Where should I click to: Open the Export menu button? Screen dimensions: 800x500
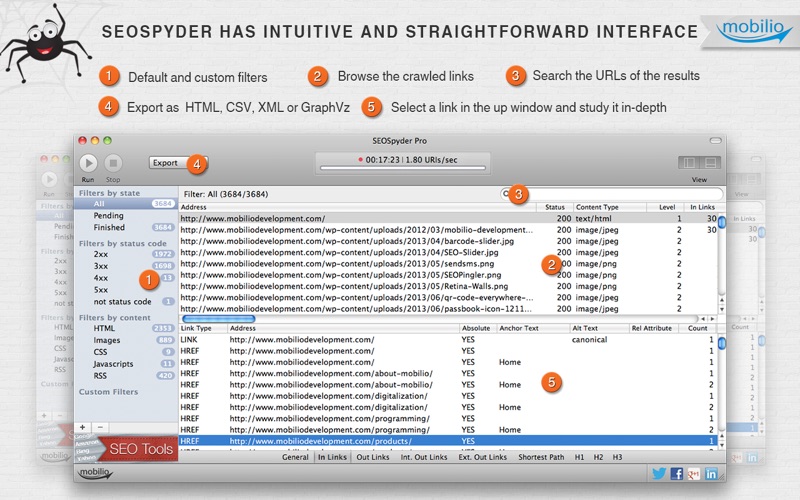click(x=178, y=163)
